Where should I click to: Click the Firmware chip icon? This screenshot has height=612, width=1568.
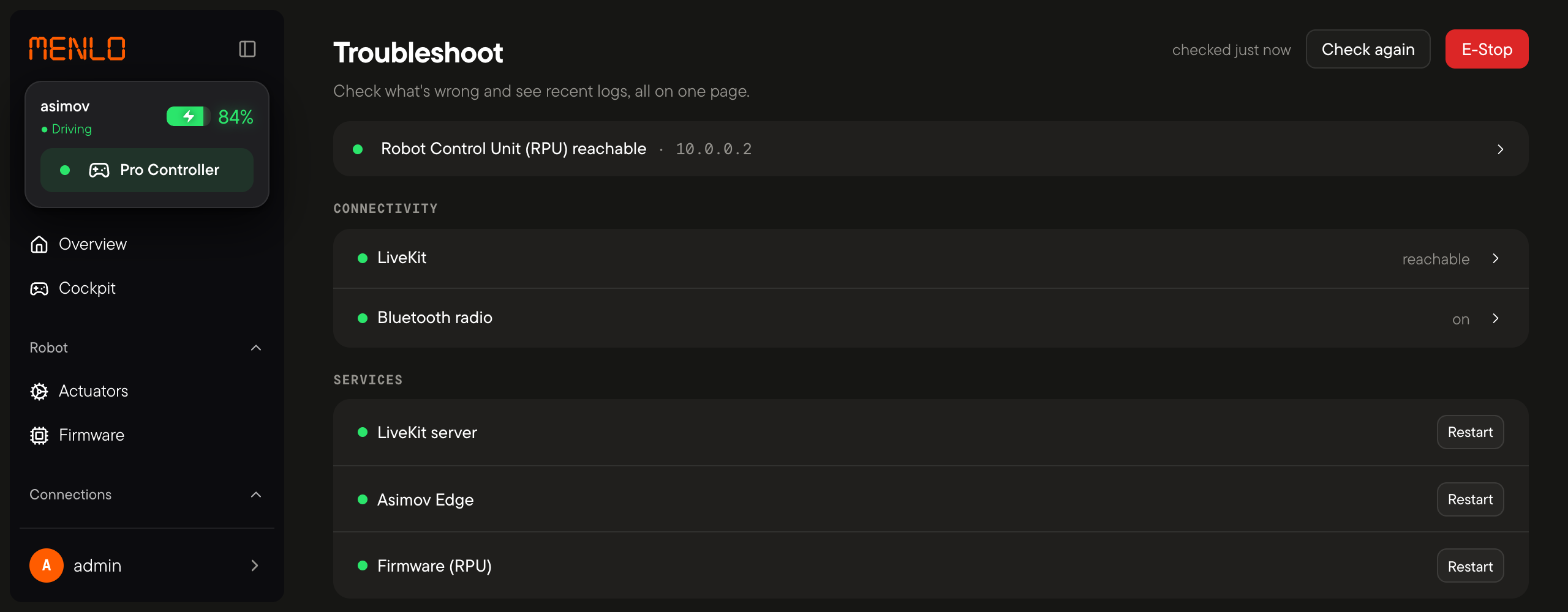[x=39, y=435]
